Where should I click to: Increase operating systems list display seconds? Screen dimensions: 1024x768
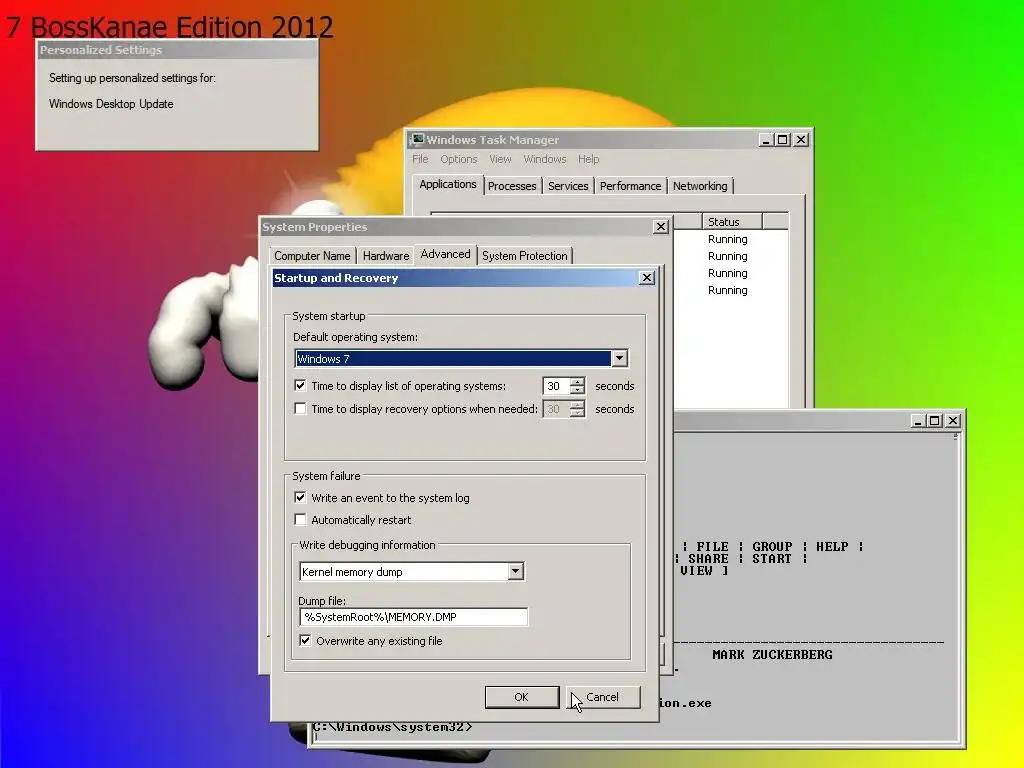pos(577,381)
